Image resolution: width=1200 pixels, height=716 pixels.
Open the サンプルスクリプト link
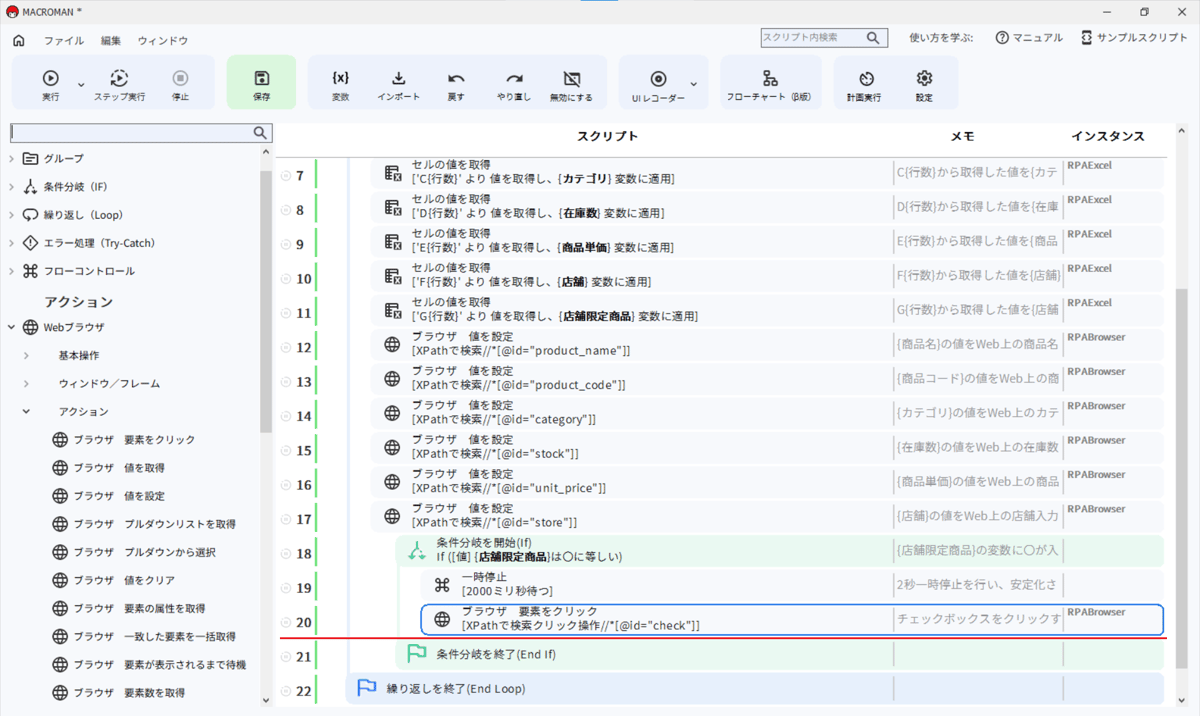pyautogui.click(x=1135, y=38)
